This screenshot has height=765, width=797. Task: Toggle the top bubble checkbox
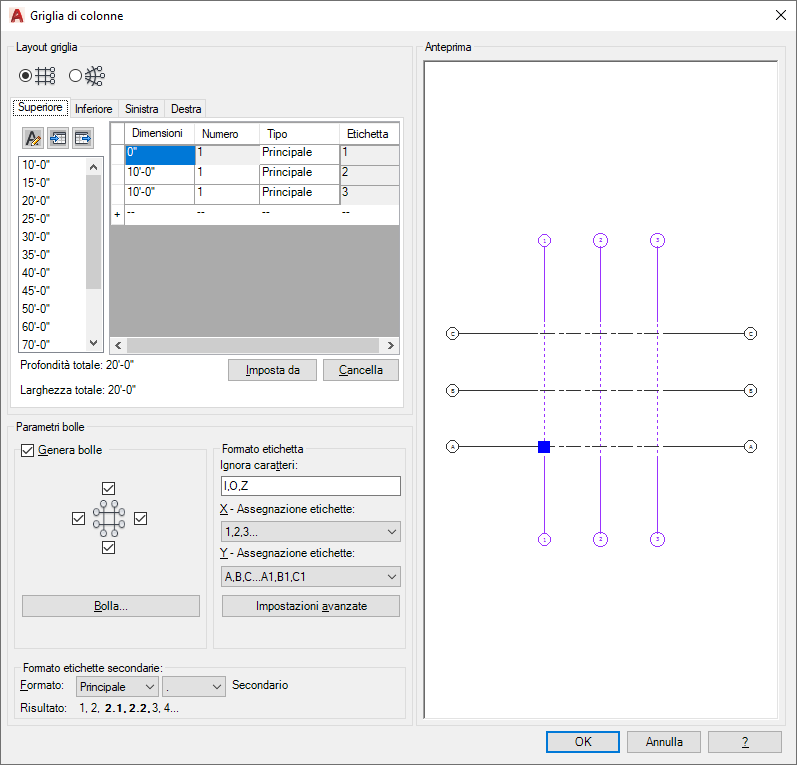(x=108, y=488)
